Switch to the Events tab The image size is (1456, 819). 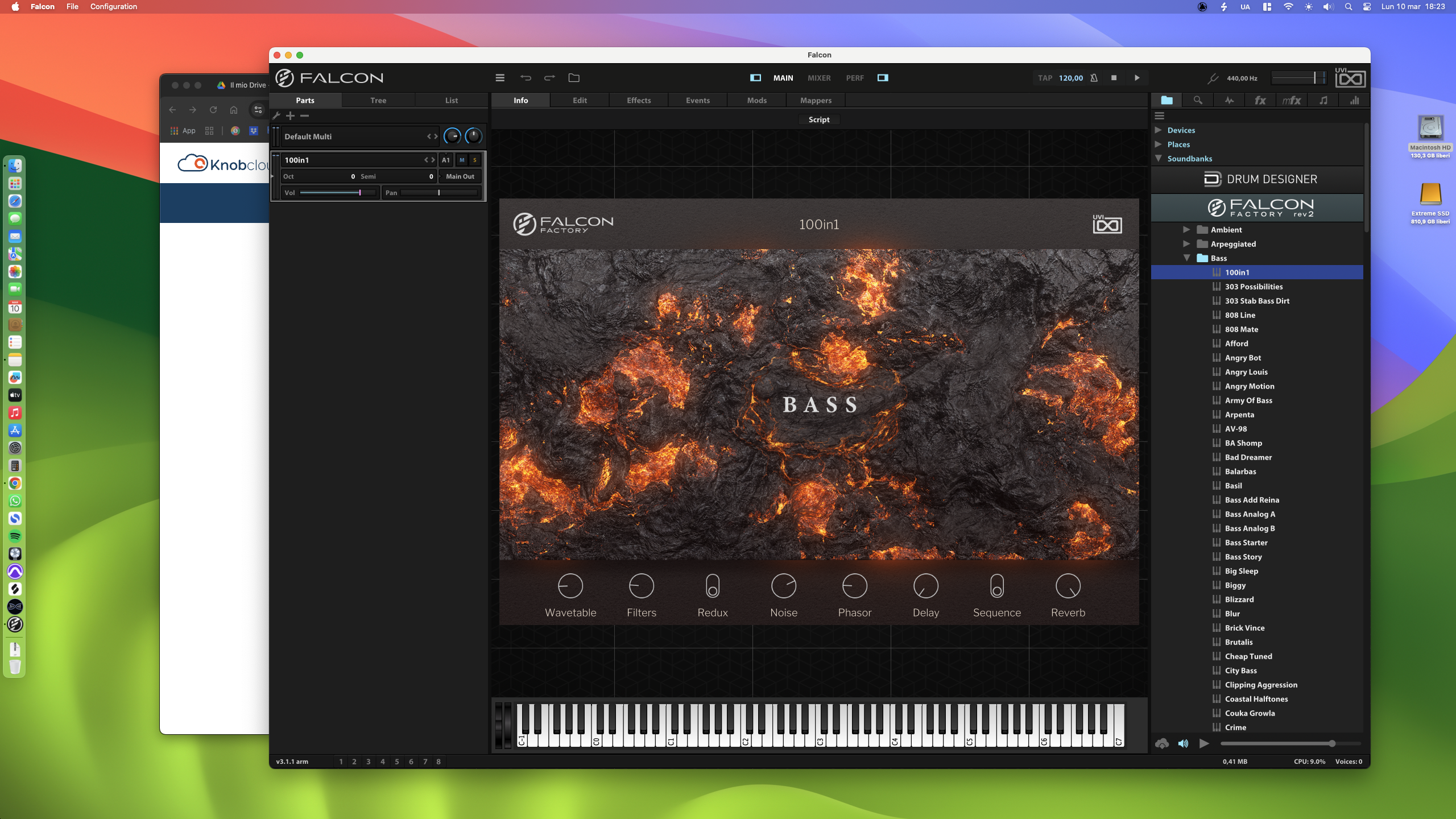[698, 100]
